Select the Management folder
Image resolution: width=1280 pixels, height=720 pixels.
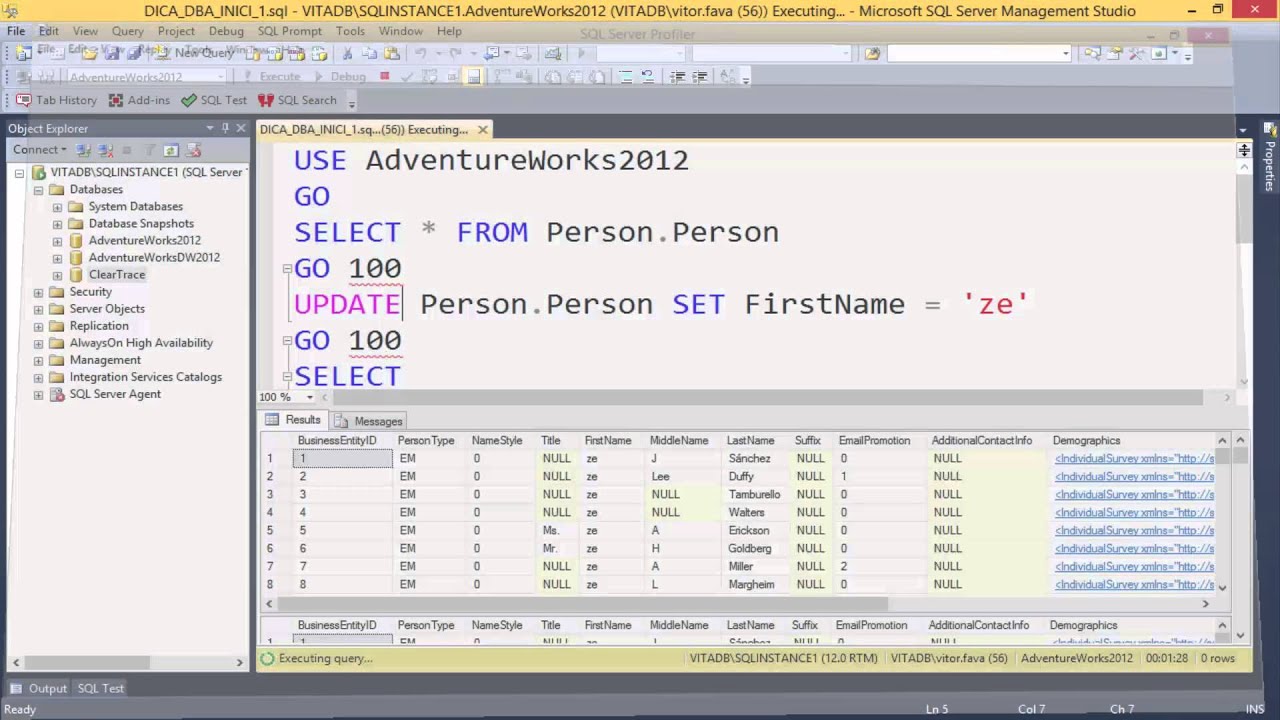point(105,360)
